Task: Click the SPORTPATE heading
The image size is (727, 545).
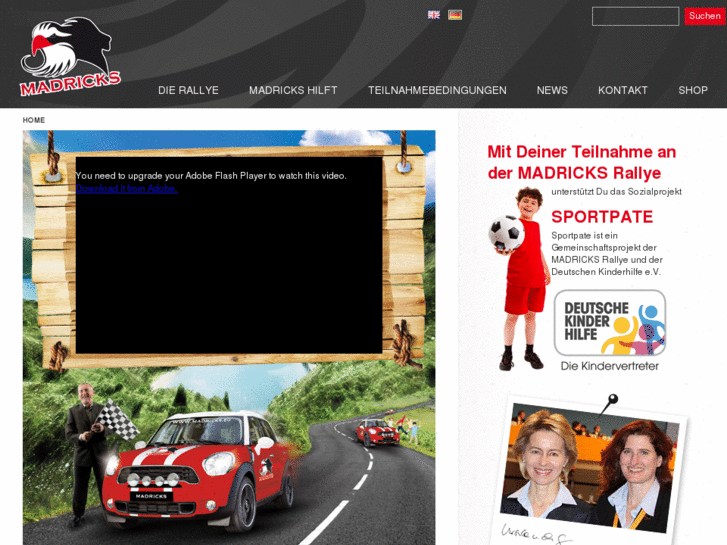Action: pyautogui.click(x=602, y=217)
